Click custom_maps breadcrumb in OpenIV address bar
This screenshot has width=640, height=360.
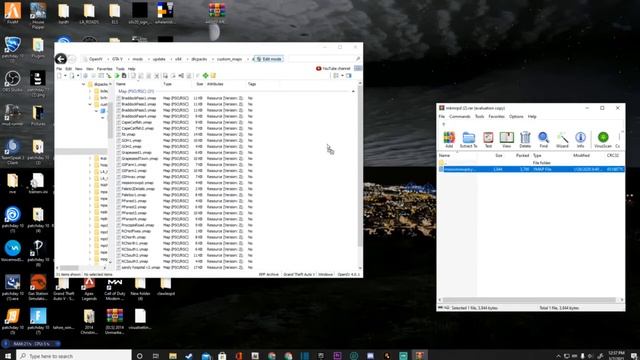coord(229,59)
